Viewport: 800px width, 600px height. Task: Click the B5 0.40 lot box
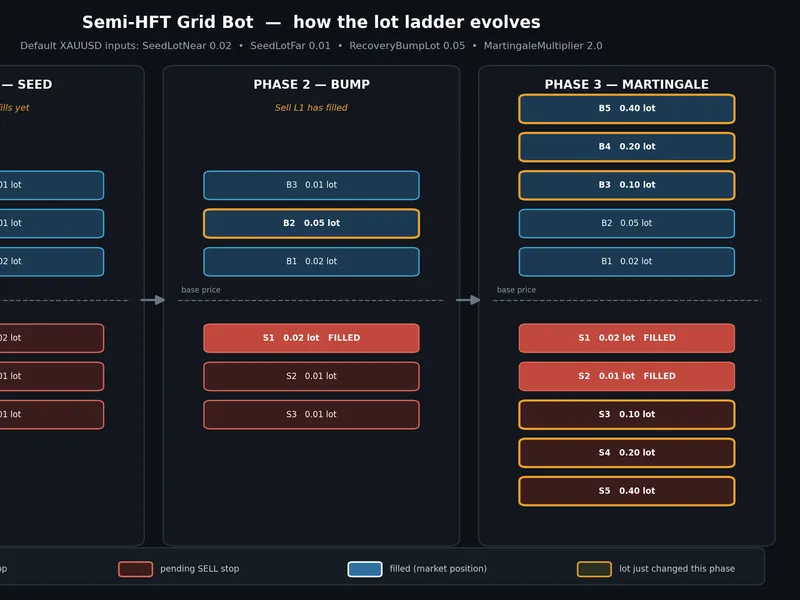click(627, 108)
